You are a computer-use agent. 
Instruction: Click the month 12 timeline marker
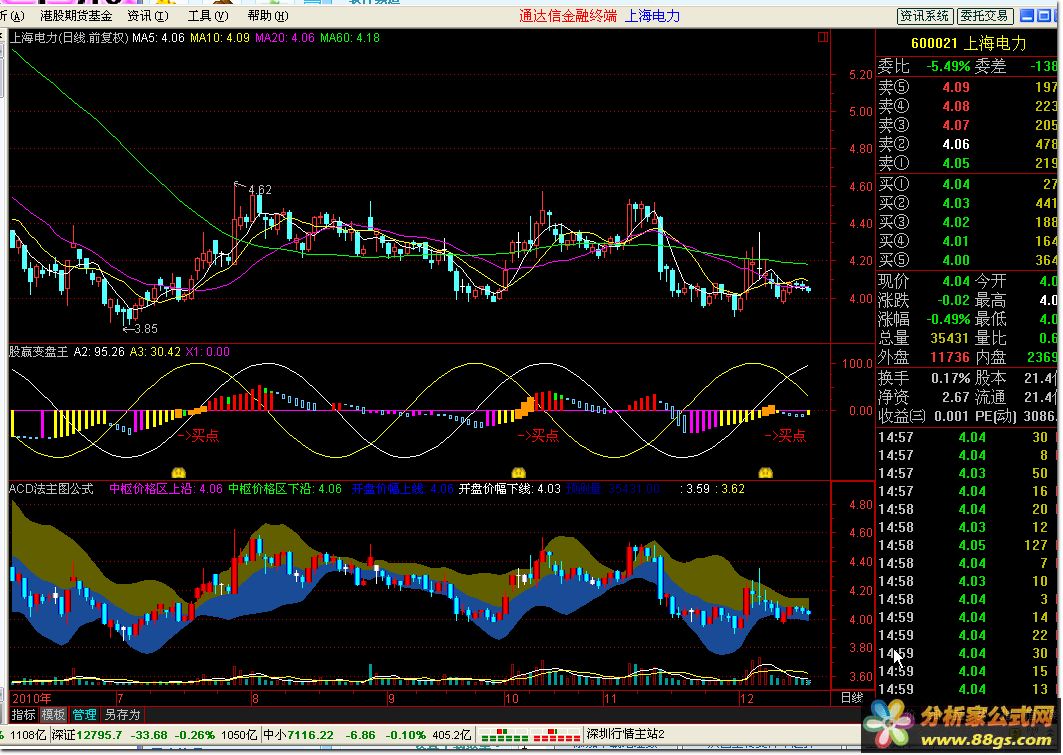point(747,698)
